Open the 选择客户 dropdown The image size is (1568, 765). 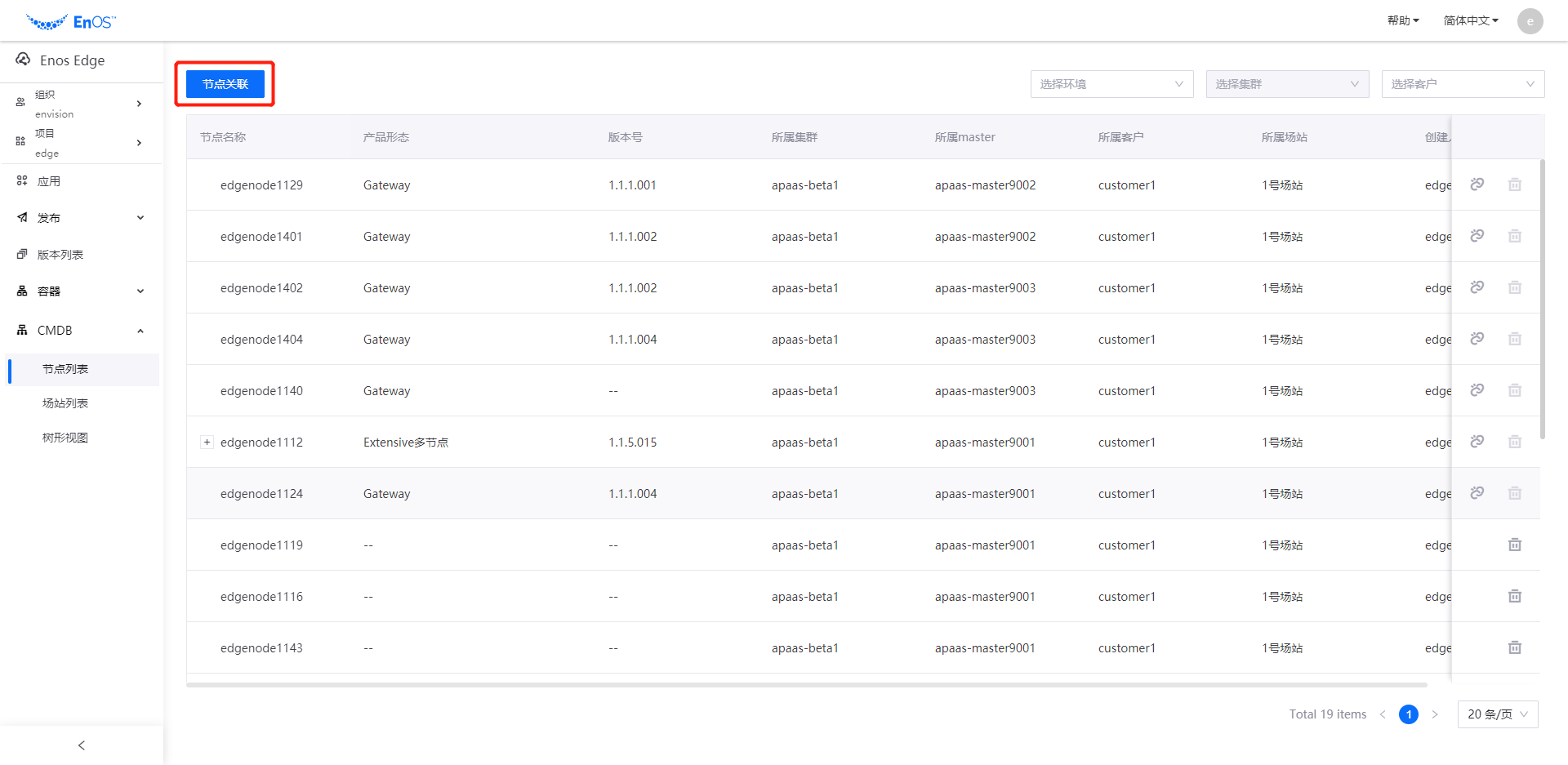click(x=1462, y=84)
